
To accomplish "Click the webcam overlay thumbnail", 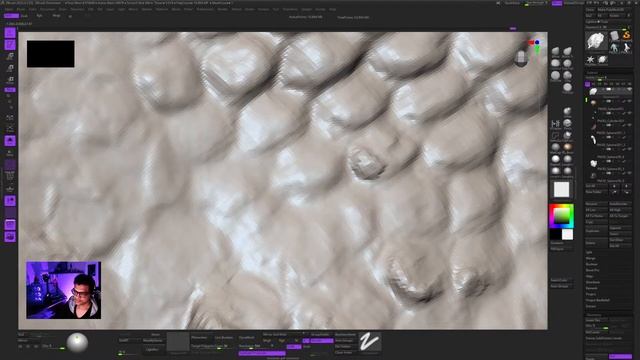I will pyautogui.click(x=63, y=290).
